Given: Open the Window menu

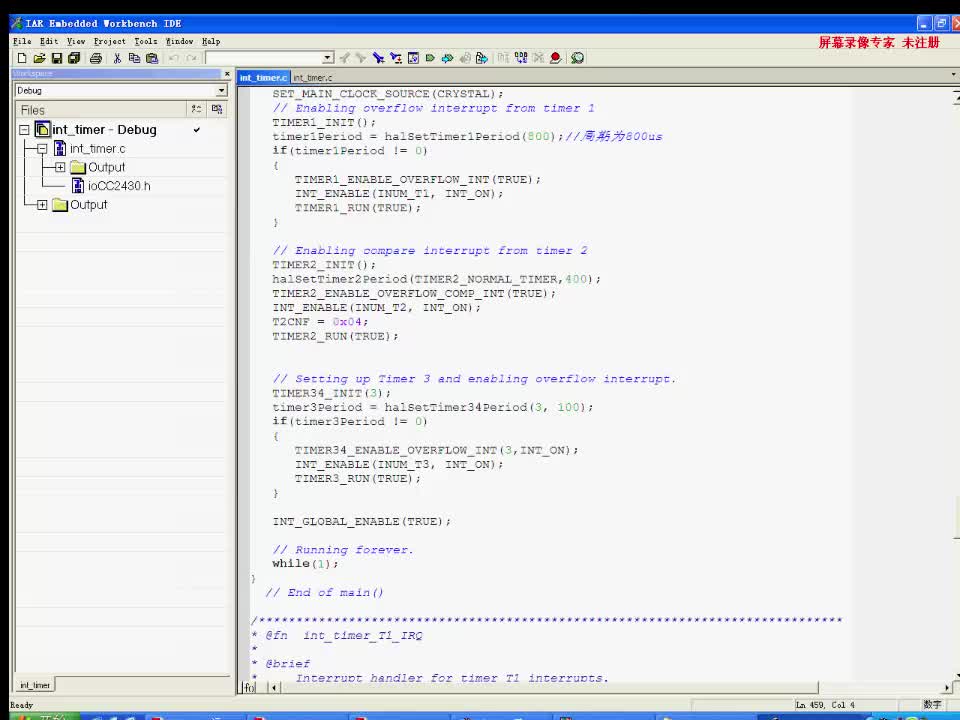Looking at the screenshot, I should point(179,41).
